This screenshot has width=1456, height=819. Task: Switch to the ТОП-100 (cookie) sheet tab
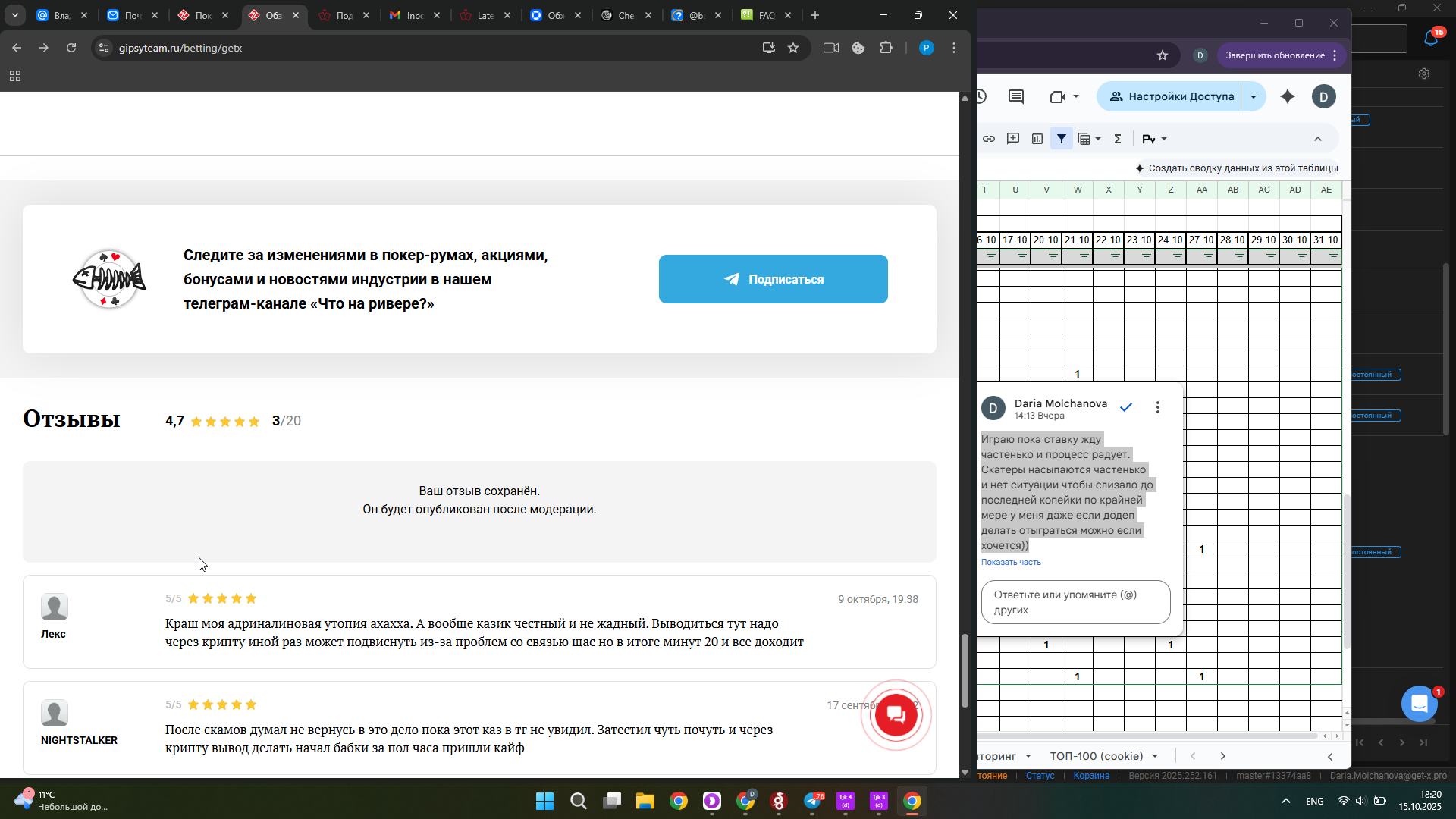coord(1097,756)
